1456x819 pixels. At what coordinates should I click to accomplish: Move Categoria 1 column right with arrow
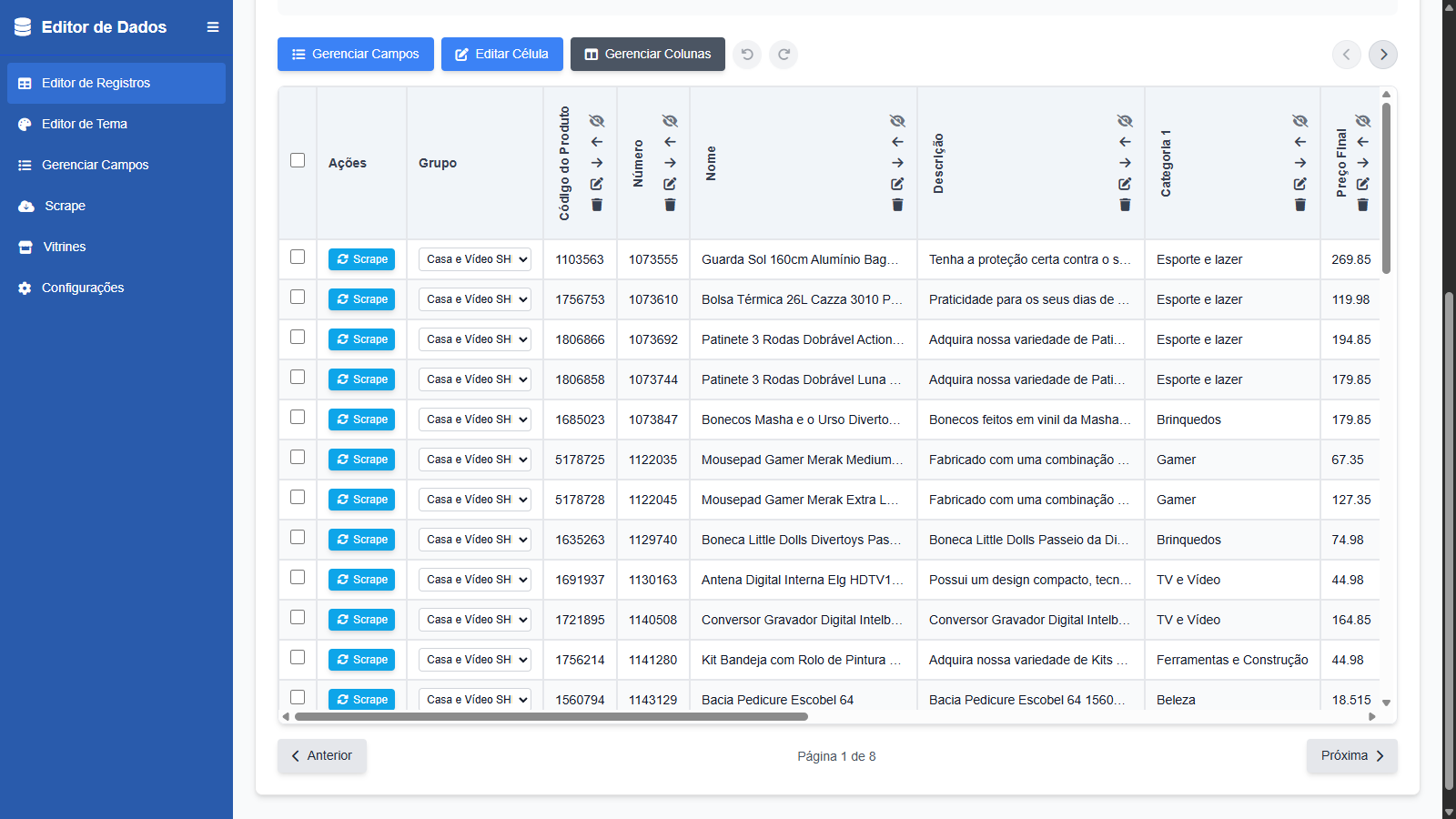point(1299,163)
